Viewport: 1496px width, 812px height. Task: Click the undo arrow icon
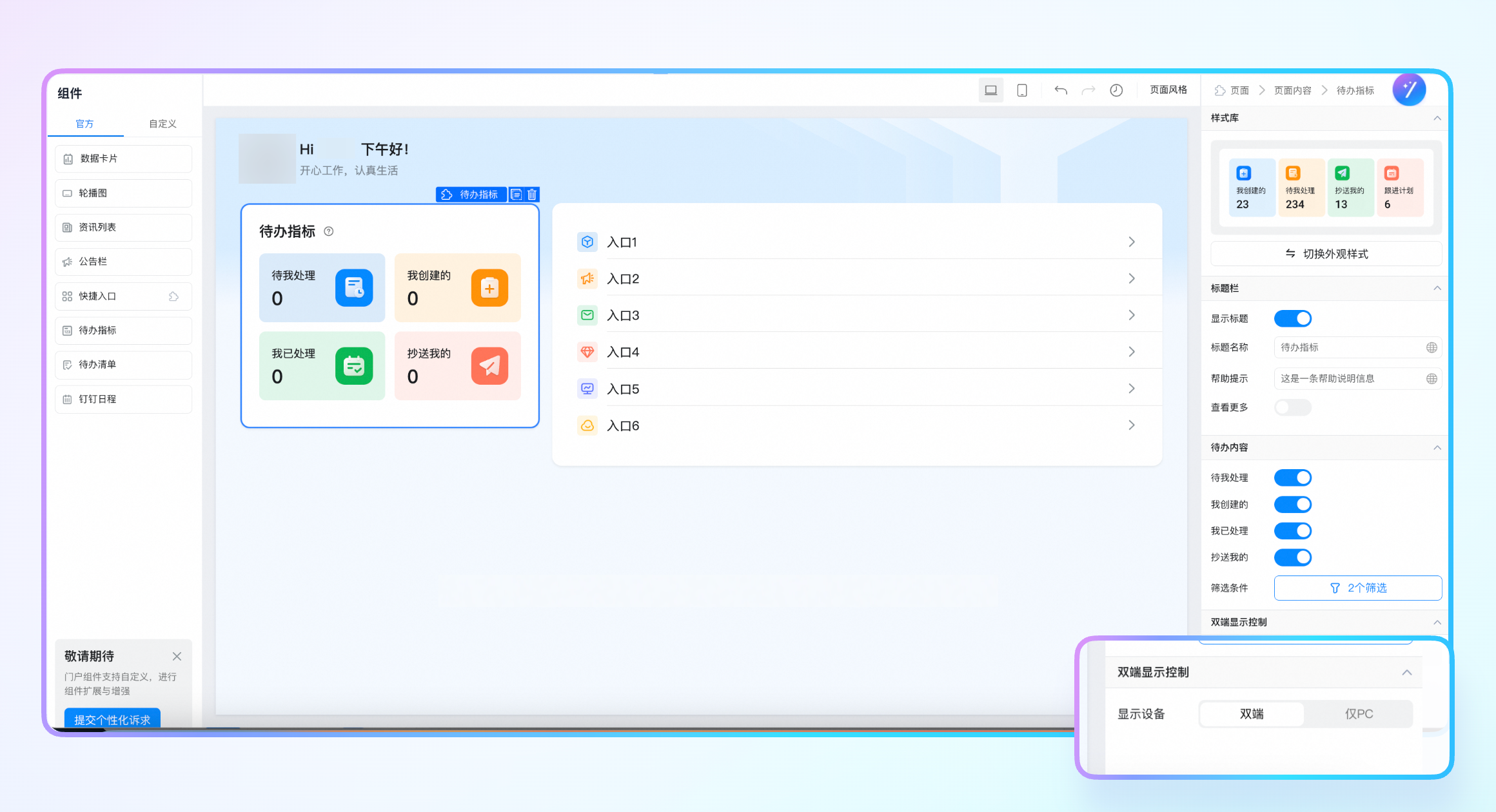[1061, 90]
